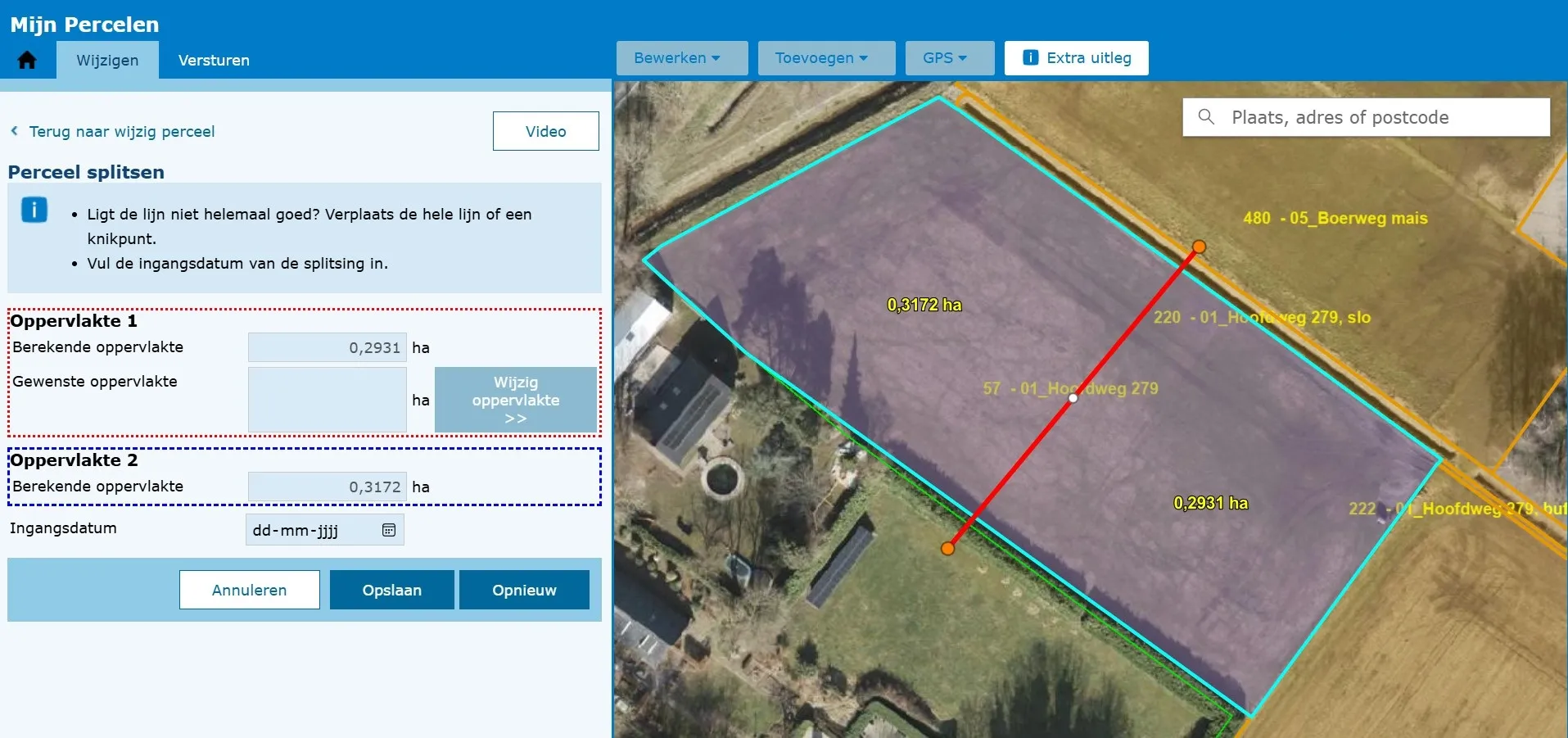Screen dimensions: 1568x738
Task: Select the upper orange split line endpoint
Action: [x=1199, y=247]
